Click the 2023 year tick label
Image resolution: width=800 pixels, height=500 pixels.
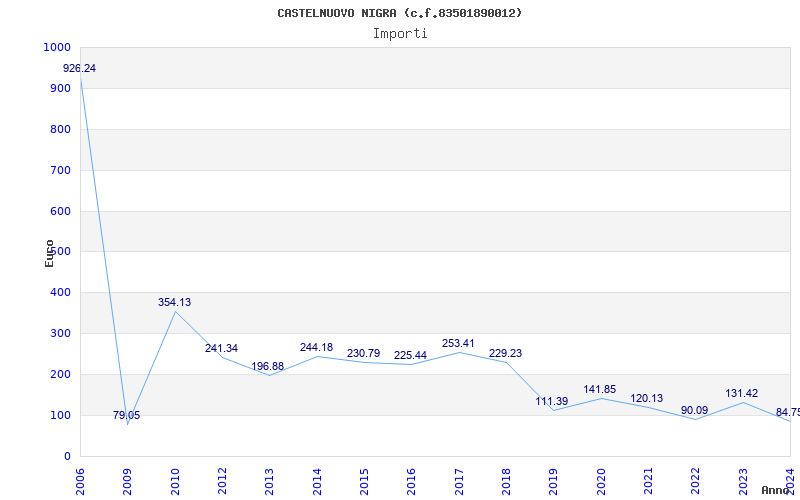coord(743,481)
